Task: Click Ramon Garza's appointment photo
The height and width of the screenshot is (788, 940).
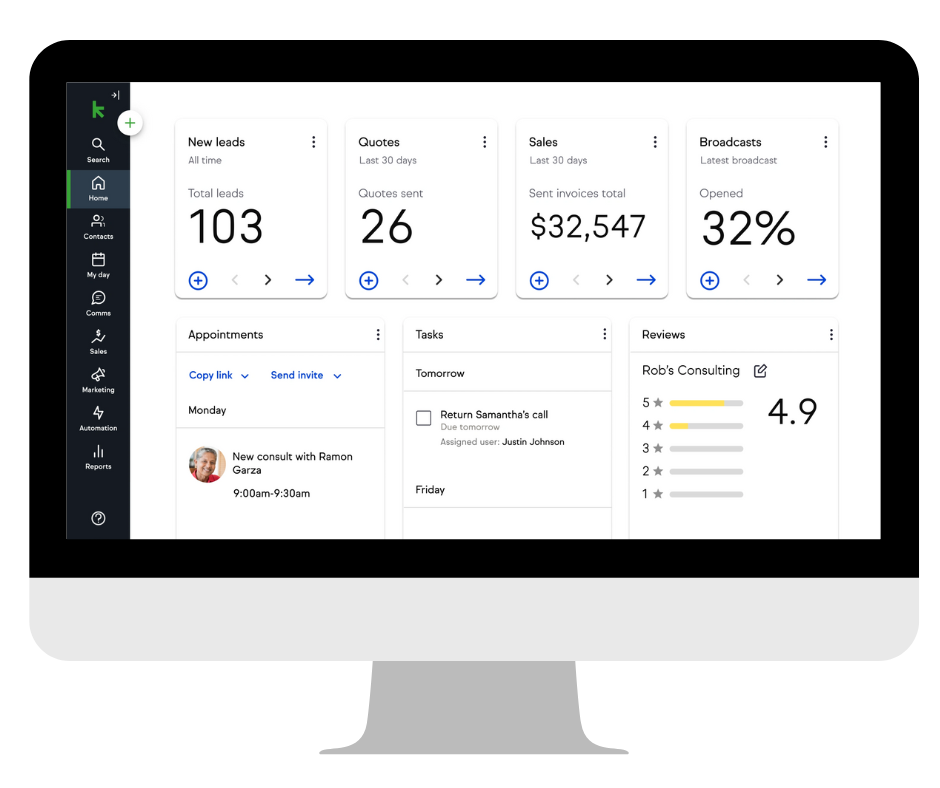Action: [x=207, y=464]
